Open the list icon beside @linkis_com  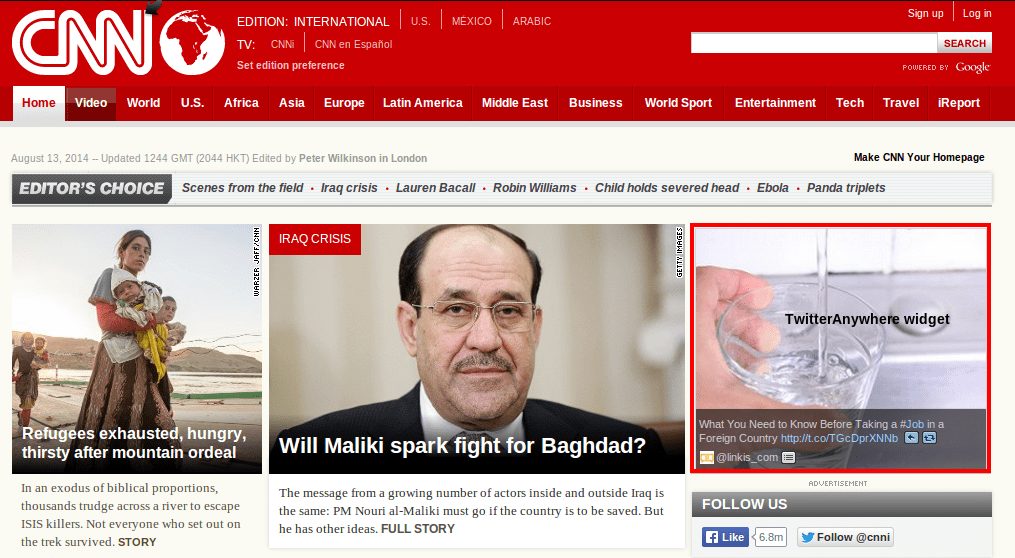[x=788, y=458]
